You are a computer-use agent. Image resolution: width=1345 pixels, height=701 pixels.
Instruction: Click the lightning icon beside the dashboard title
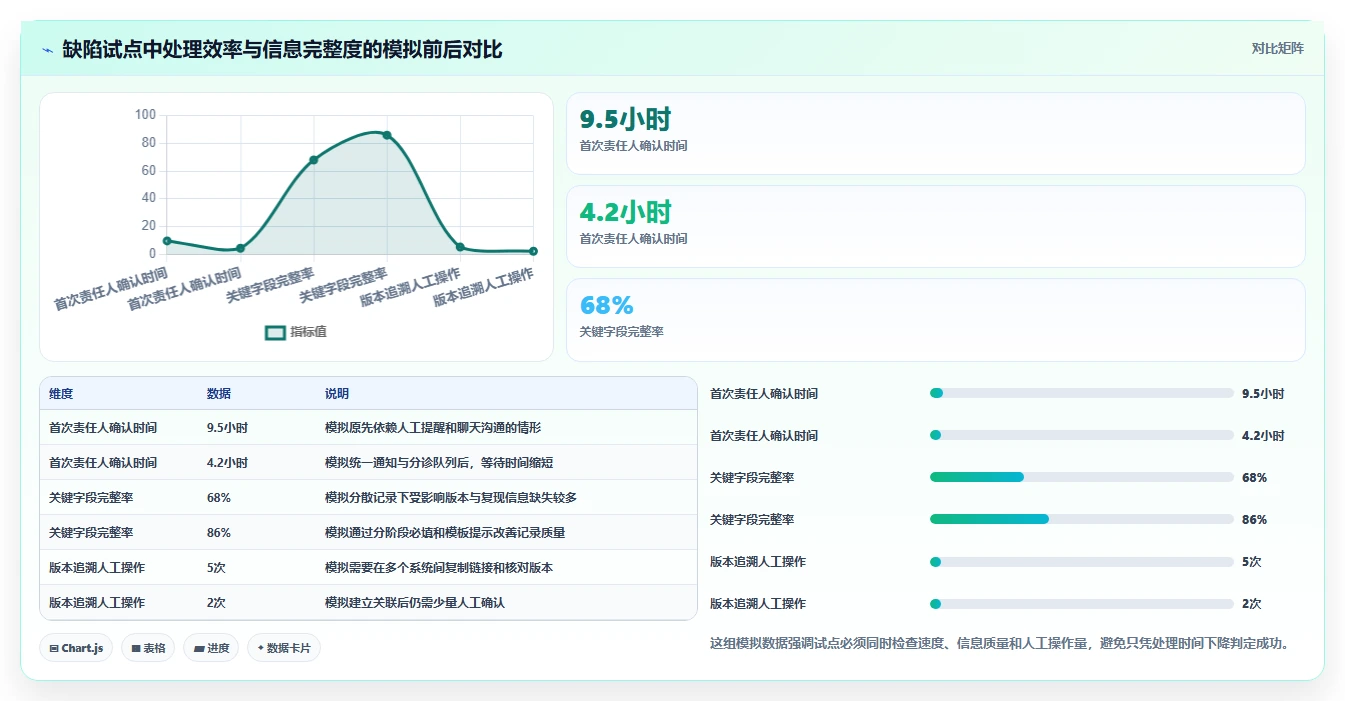(48, 49)
